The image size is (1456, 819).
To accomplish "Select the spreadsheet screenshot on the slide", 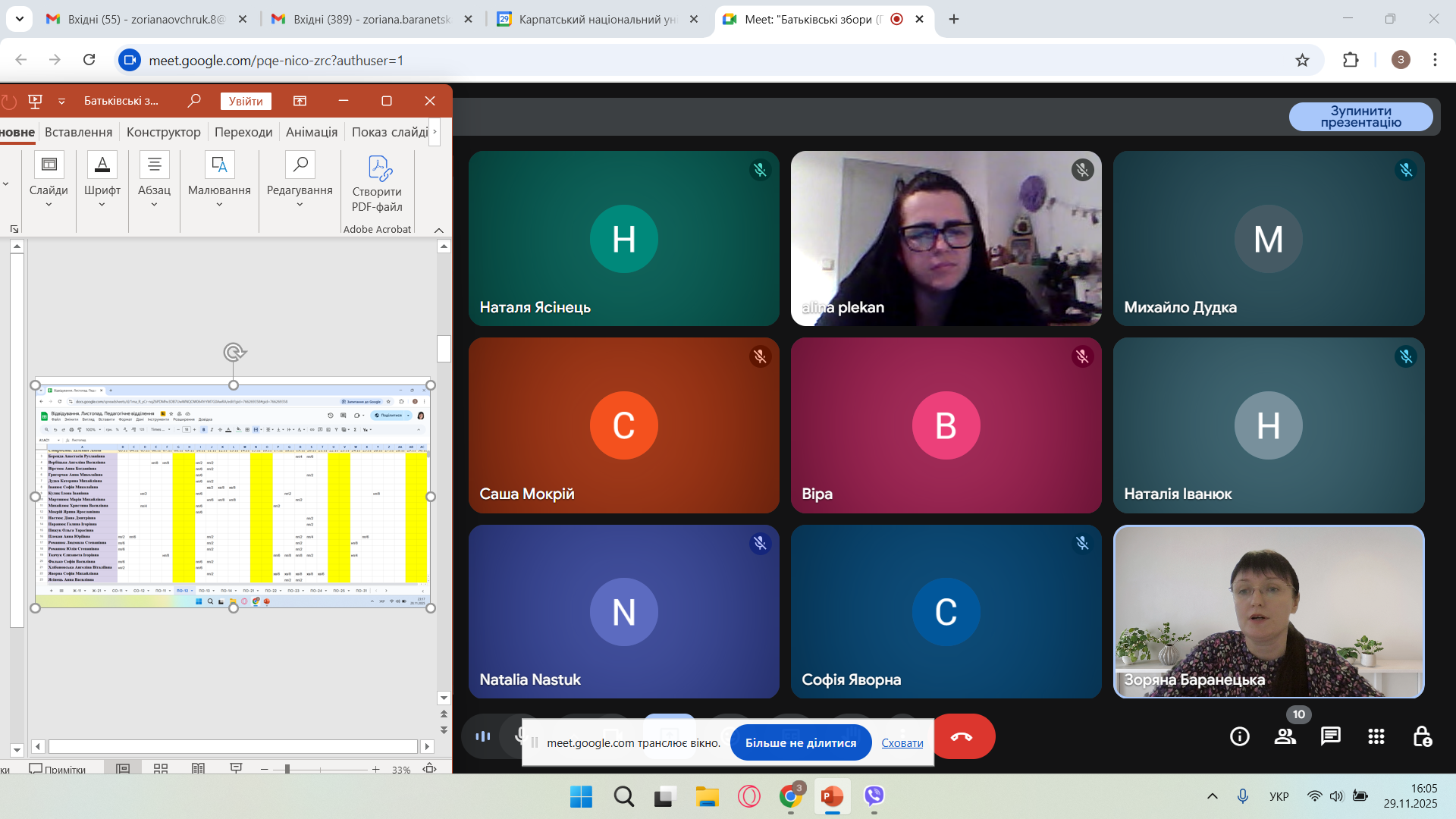I will point(233,497).
